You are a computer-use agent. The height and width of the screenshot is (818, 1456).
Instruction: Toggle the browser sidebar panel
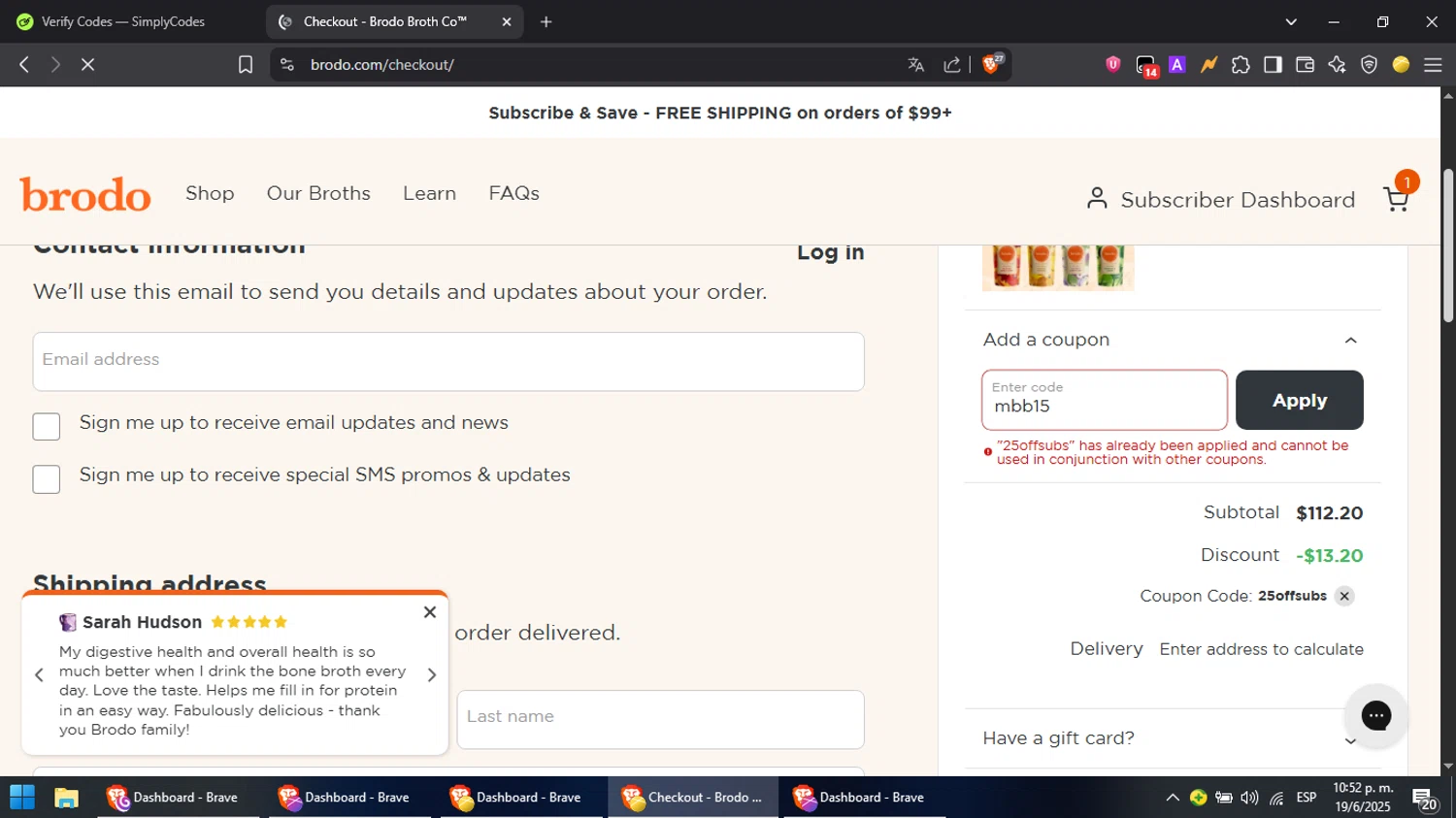1273,64
